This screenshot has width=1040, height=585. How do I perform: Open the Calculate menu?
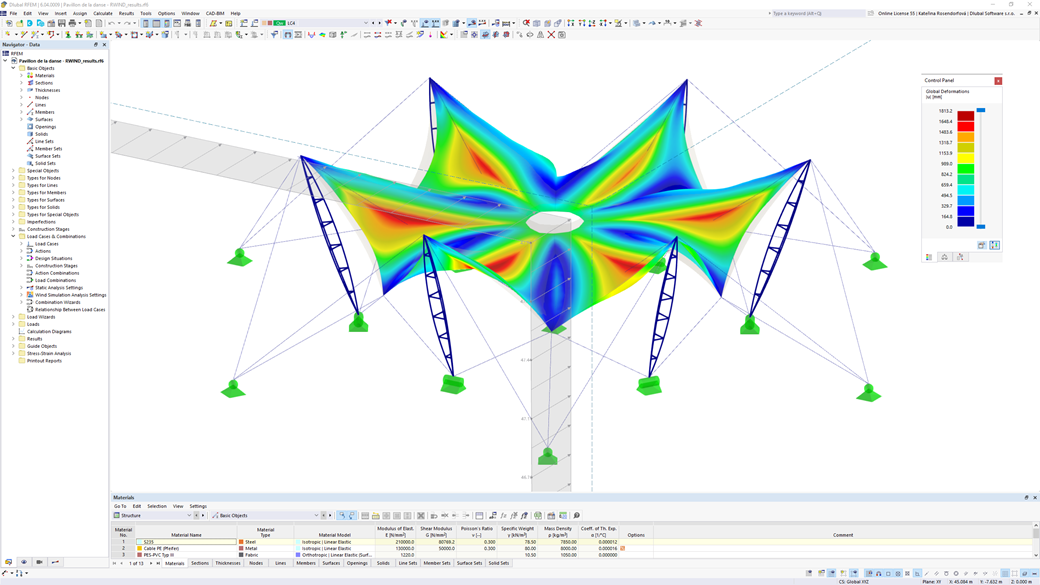(x=104, y=13)
